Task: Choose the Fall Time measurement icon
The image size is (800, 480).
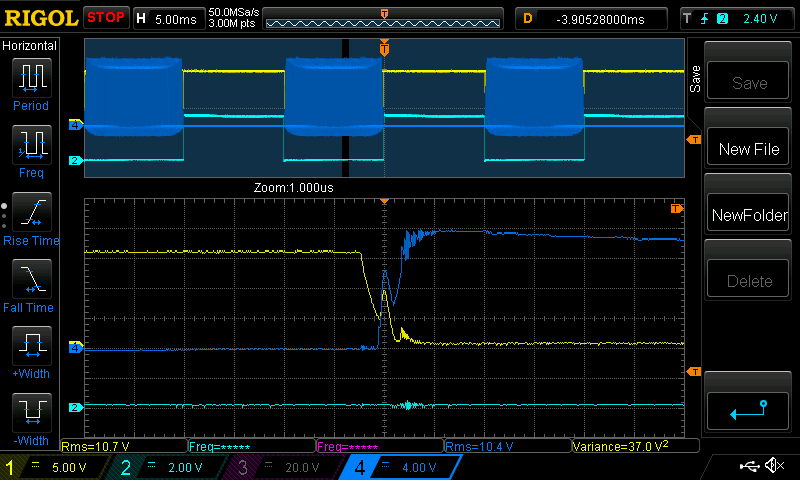Action: pyautogui.click(x=31, y=279)
